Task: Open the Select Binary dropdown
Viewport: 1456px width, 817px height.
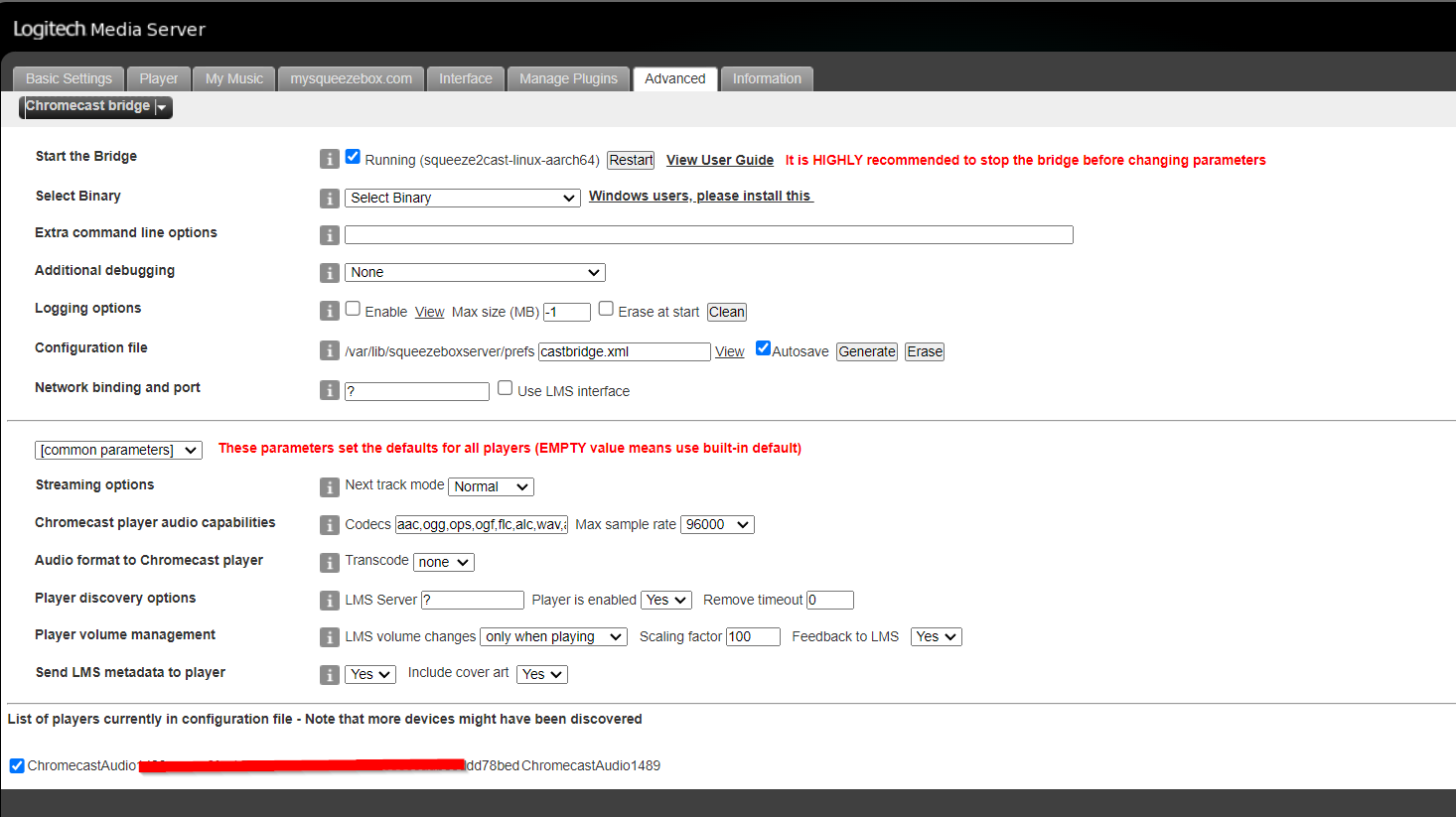Action: point(463,198)
